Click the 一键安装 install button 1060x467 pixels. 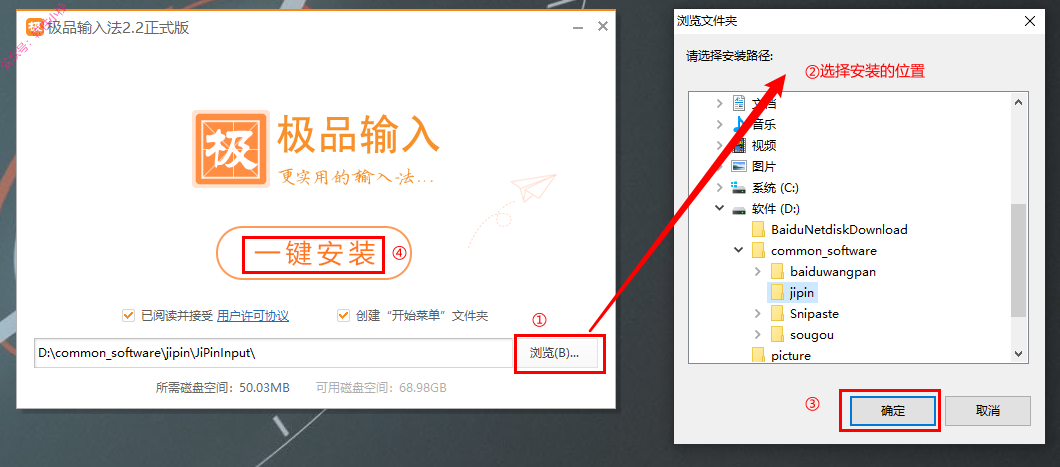pyautogui.click(x=314, y=254)
